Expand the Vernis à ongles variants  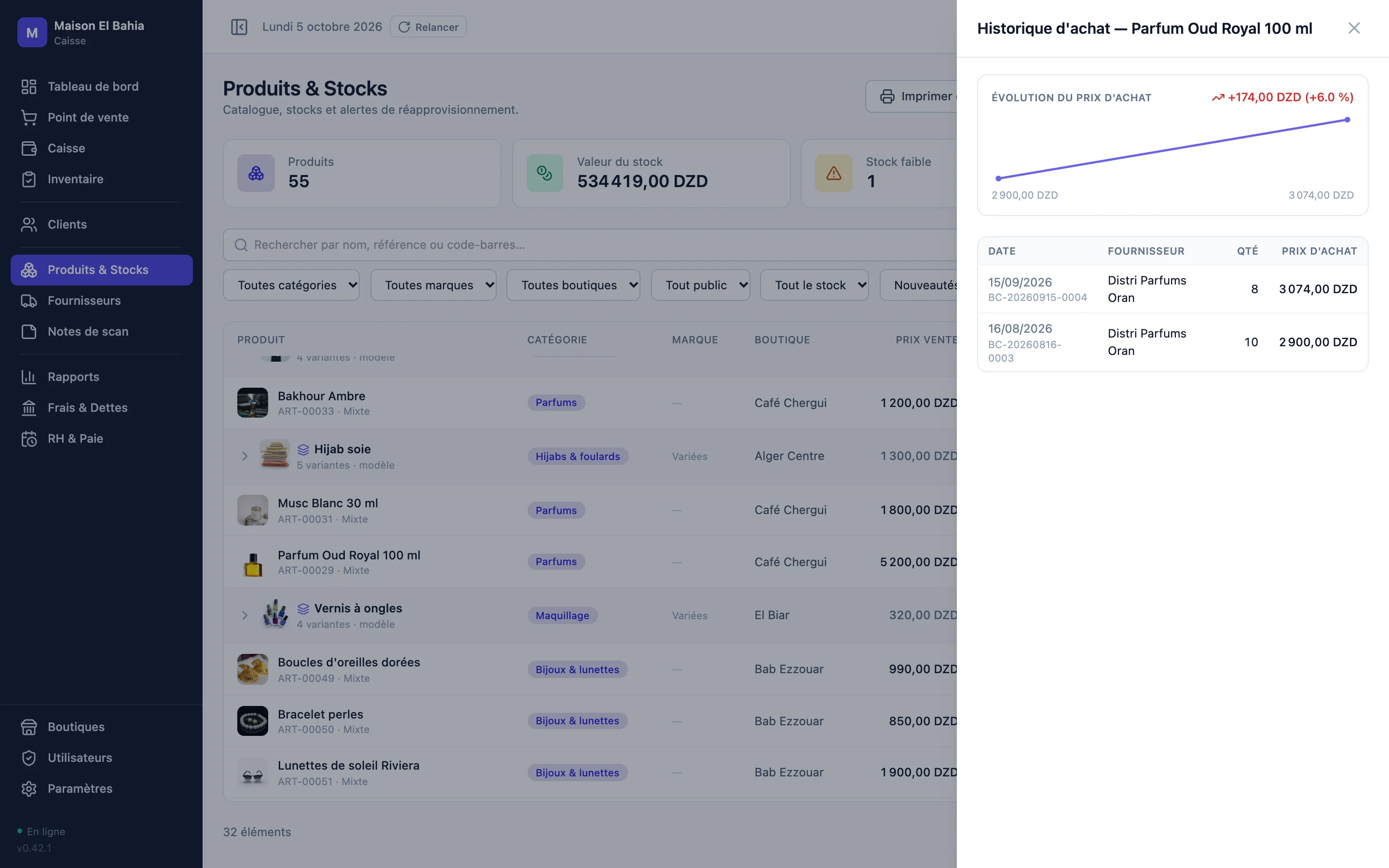click(245, 615)
